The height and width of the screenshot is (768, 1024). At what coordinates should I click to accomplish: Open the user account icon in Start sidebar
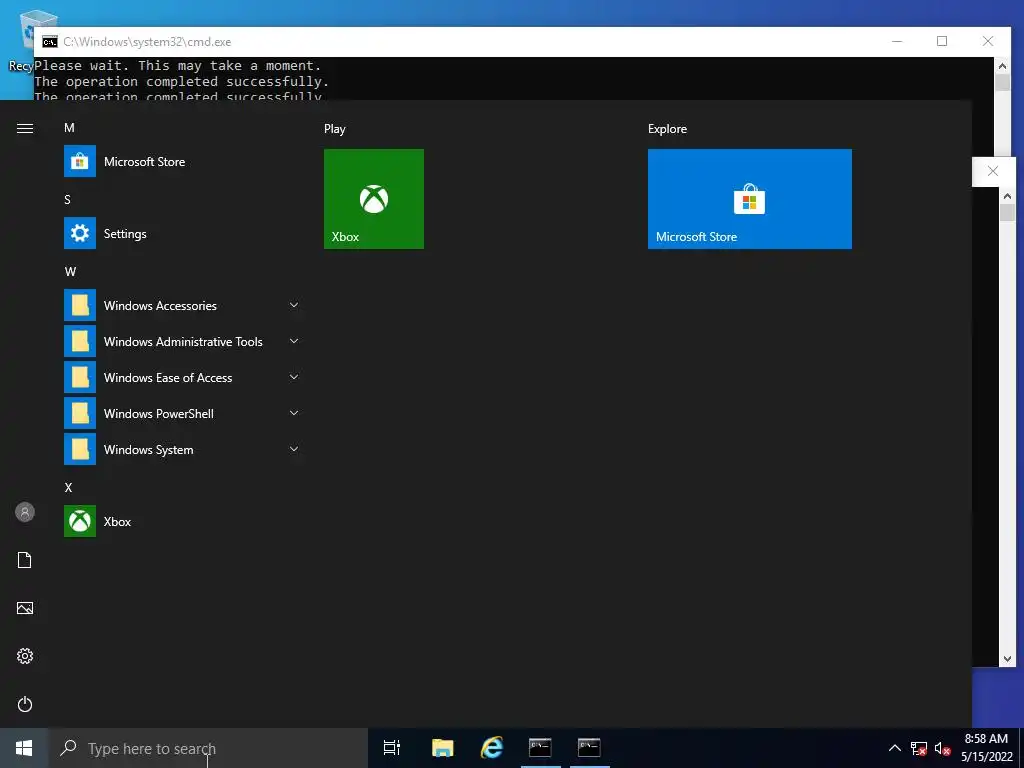pyautogui.click(x=25, y=513)
